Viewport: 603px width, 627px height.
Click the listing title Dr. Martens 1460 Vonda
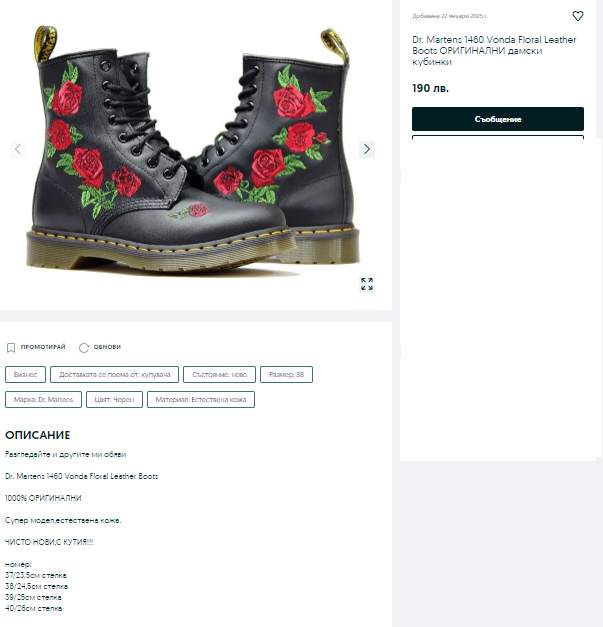(x=494, y=51)
